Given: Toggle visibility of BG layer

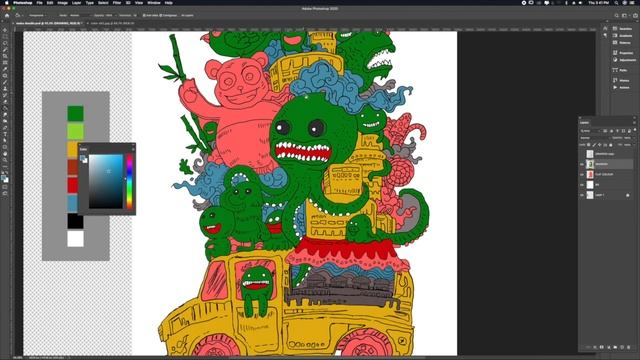Looking at the screenshot, I should click(582, 184).
